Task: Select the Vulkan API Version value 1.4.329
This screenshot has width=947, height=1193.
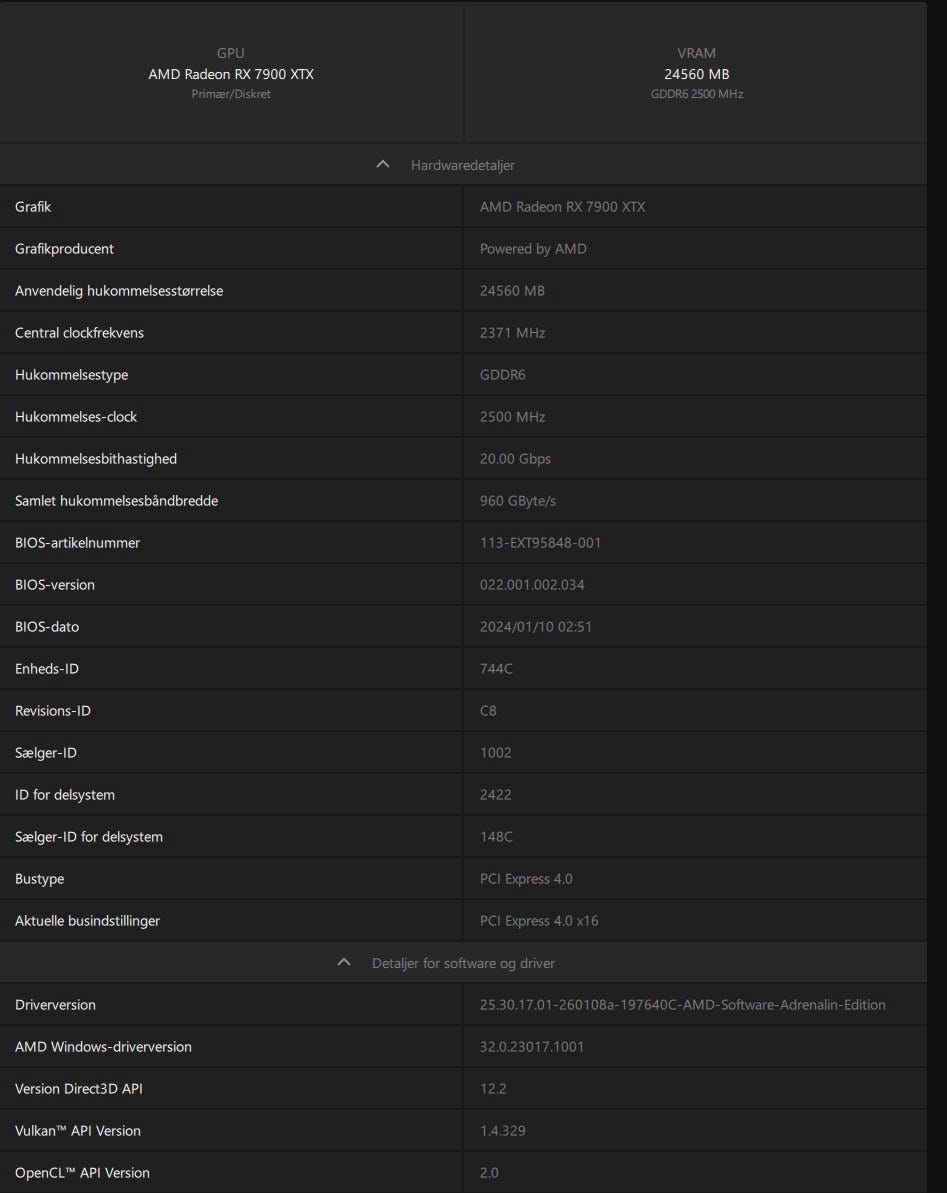Action: 502,1131
